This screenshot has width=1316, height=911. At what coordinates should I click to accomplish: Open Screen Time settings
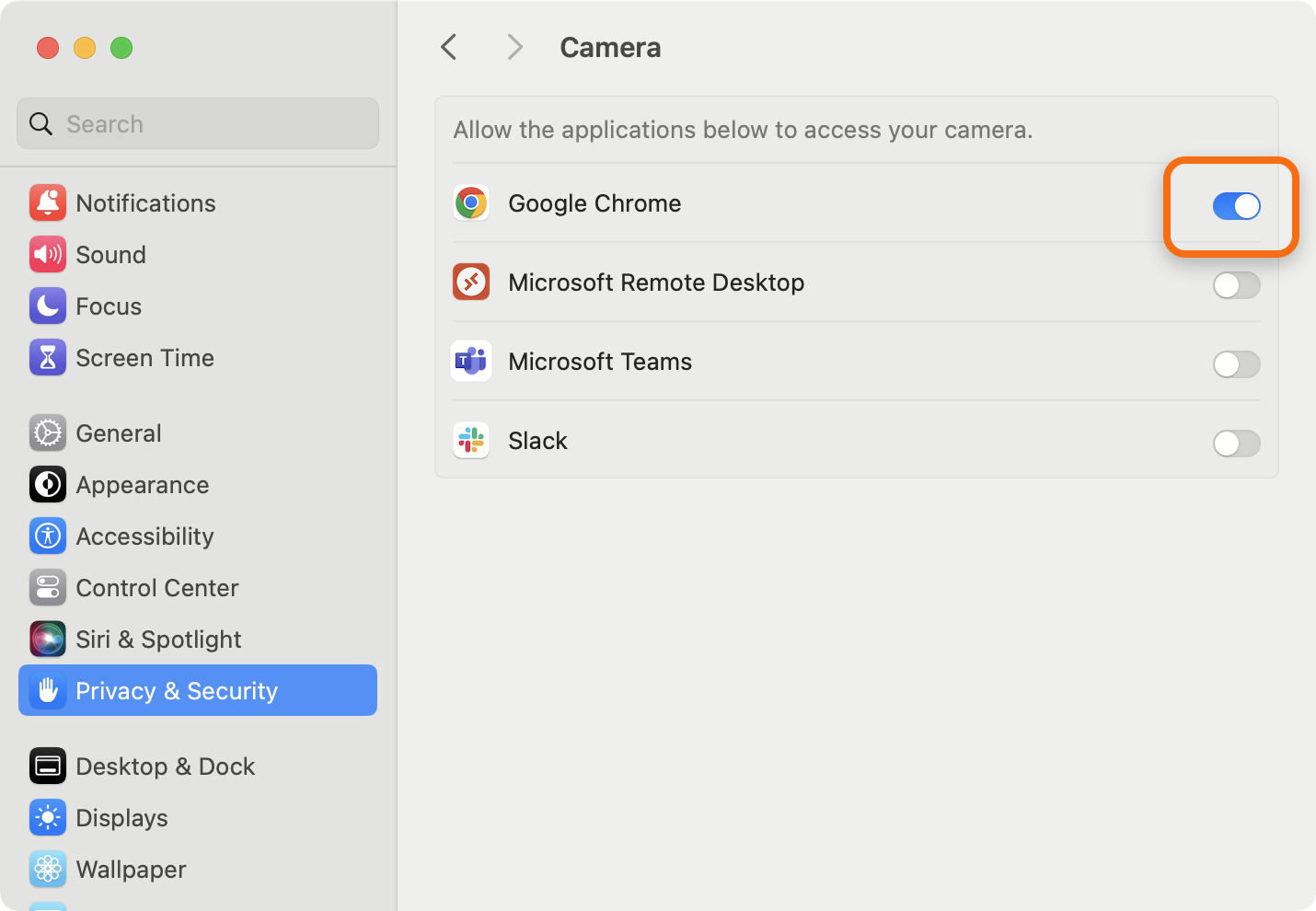(198, 358)
